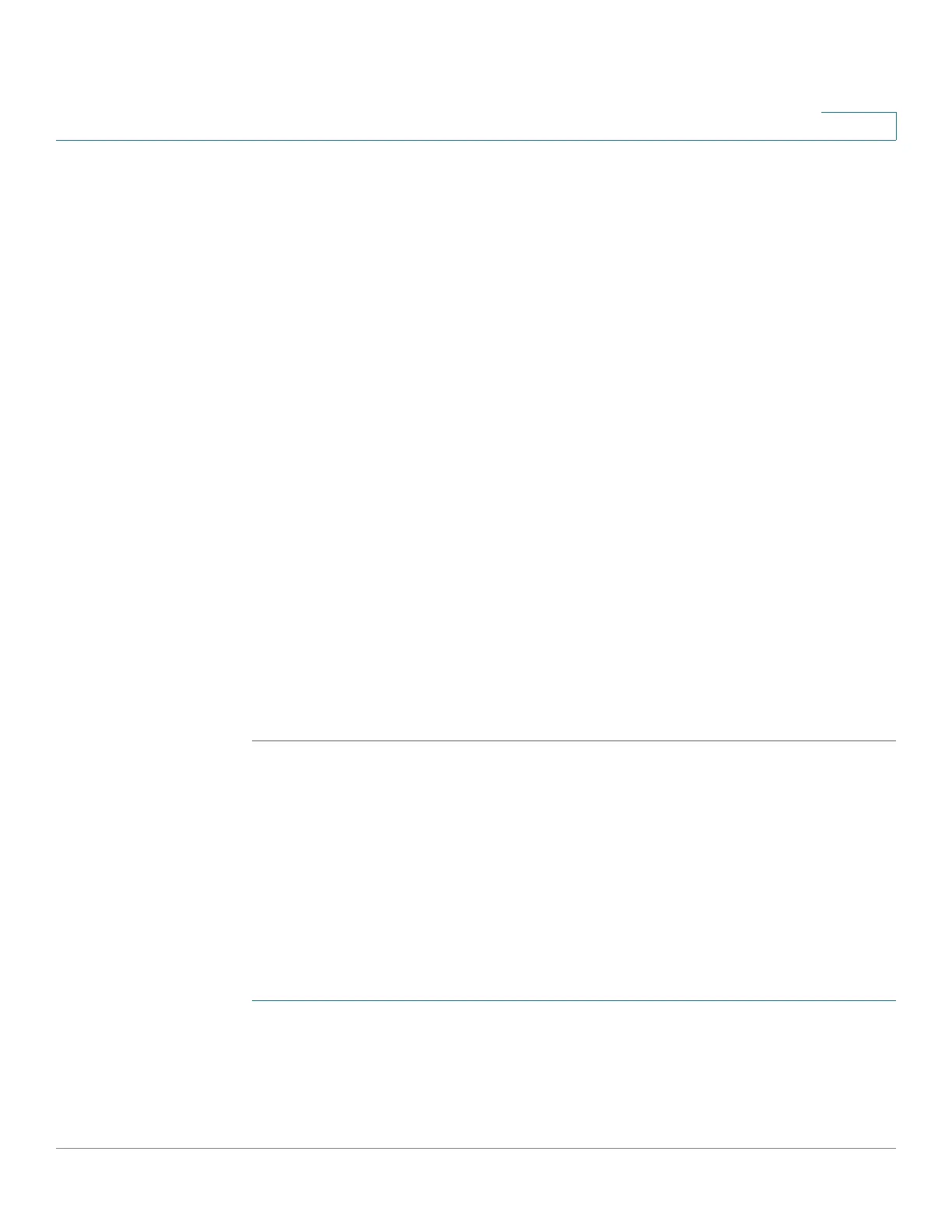Click the gray upper section divider line
The height and width of the screenshot is (1232, 952).
(574, 741)
